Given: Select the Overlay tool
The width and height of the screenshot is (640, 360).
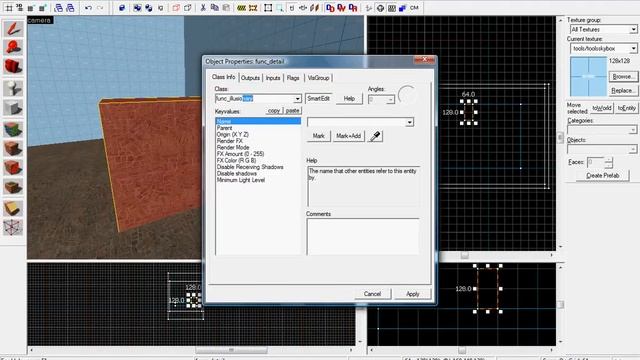Looking at the screenshot, I should click(13, 187).
